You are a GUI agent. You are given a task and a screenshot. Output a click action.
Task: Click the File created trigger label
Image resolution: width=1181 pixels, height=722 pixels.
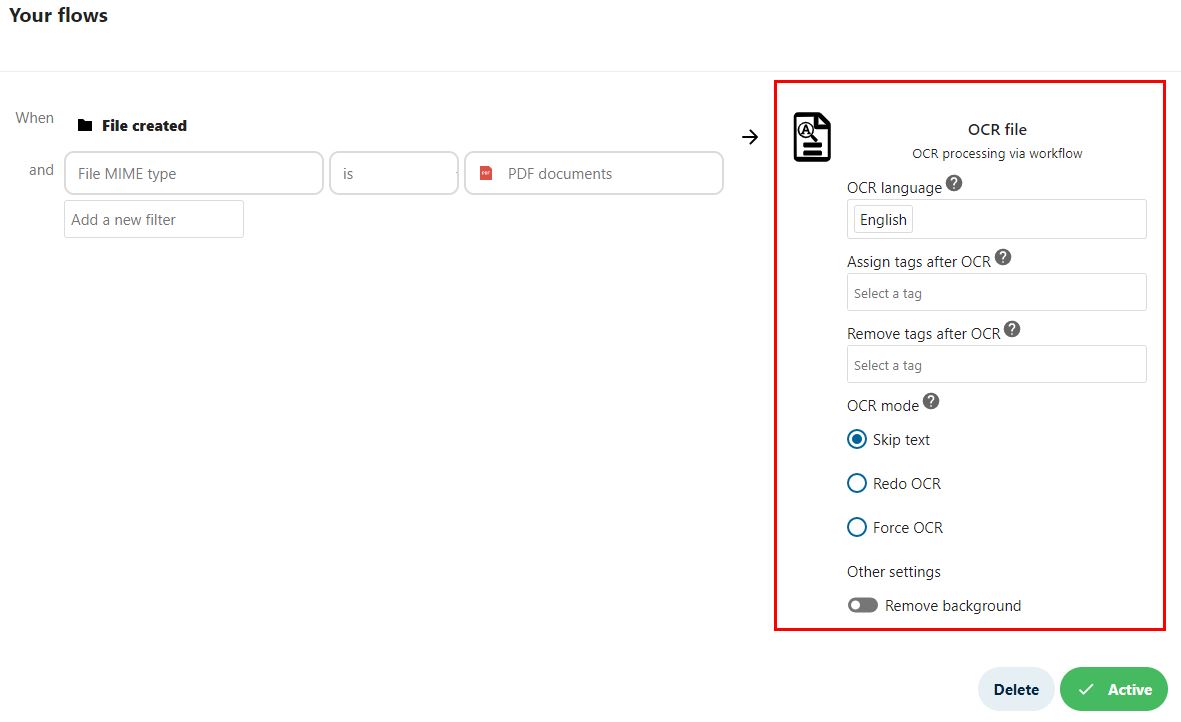145,126
